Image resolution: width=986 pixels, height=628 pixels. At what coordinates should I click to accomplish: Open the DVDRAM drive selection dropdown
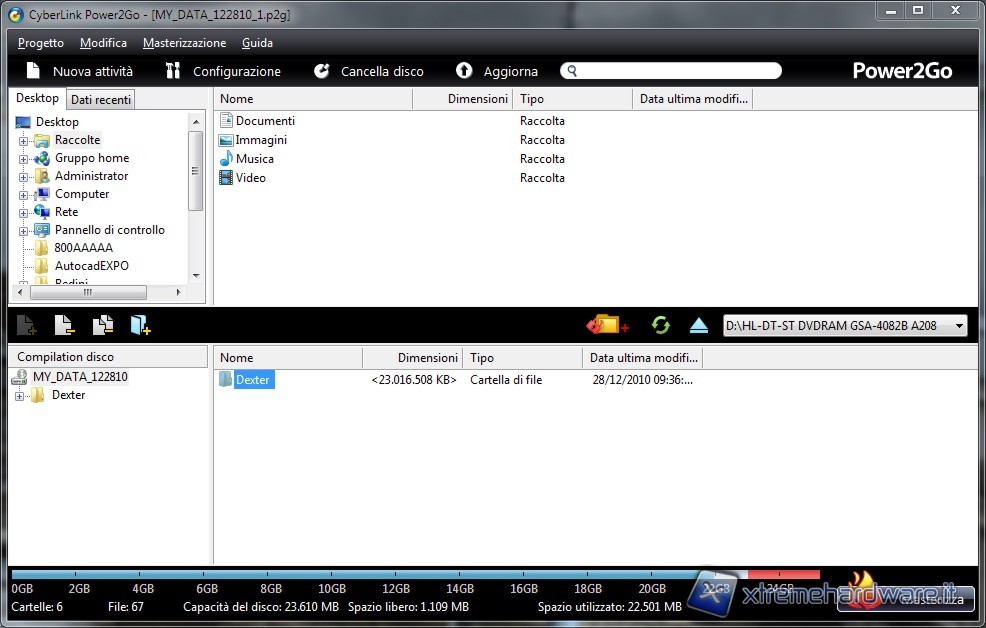pos(959,325)
